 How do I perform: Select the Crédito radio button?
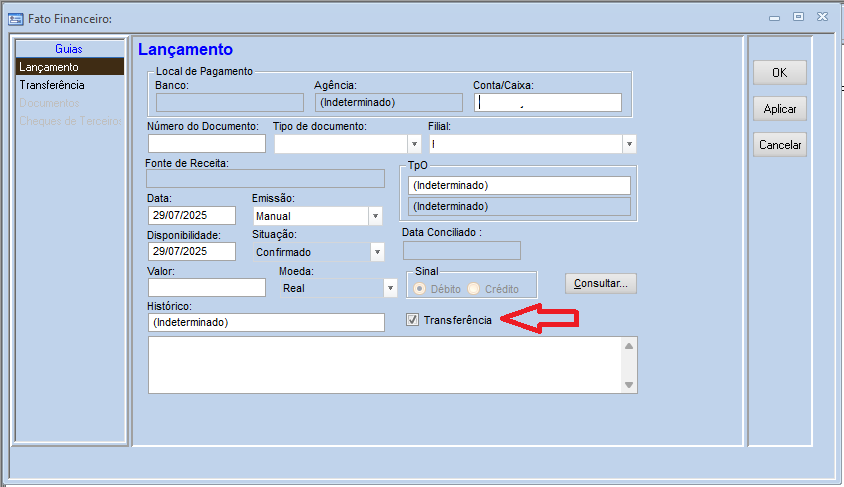pyautogui.click(x=474, y=289)
